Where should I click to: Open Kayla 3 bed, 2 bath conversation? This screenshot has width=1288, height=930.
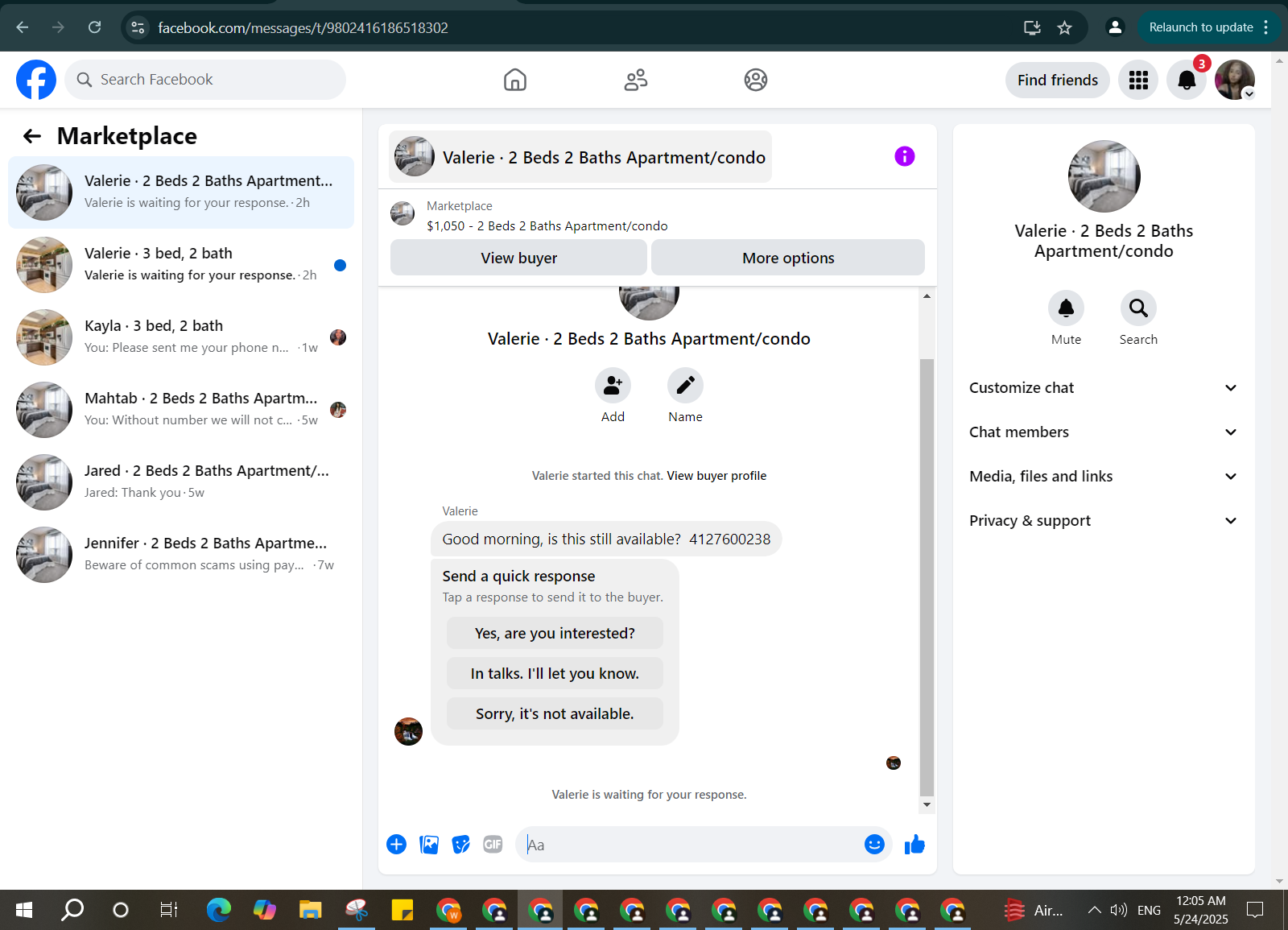click(x=181, y=337)
